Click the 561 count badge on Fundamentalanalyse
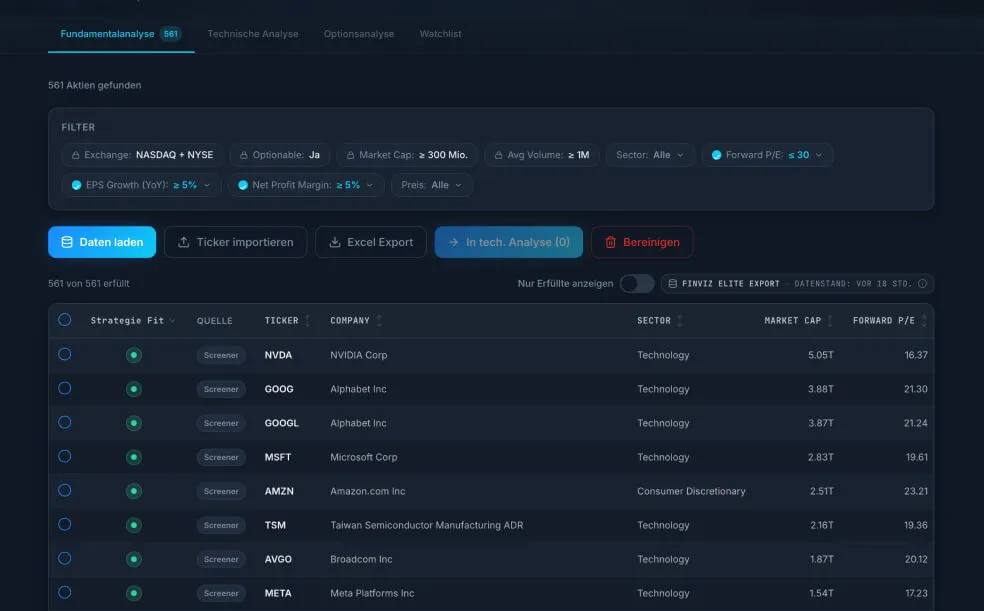 171,34
